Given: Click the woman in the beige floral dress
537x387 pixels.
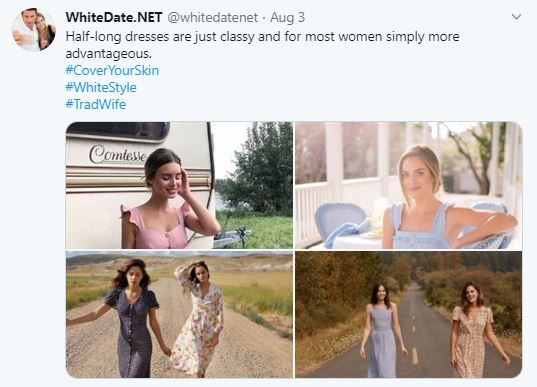Looking at the screenshot, I should [474, 330].
